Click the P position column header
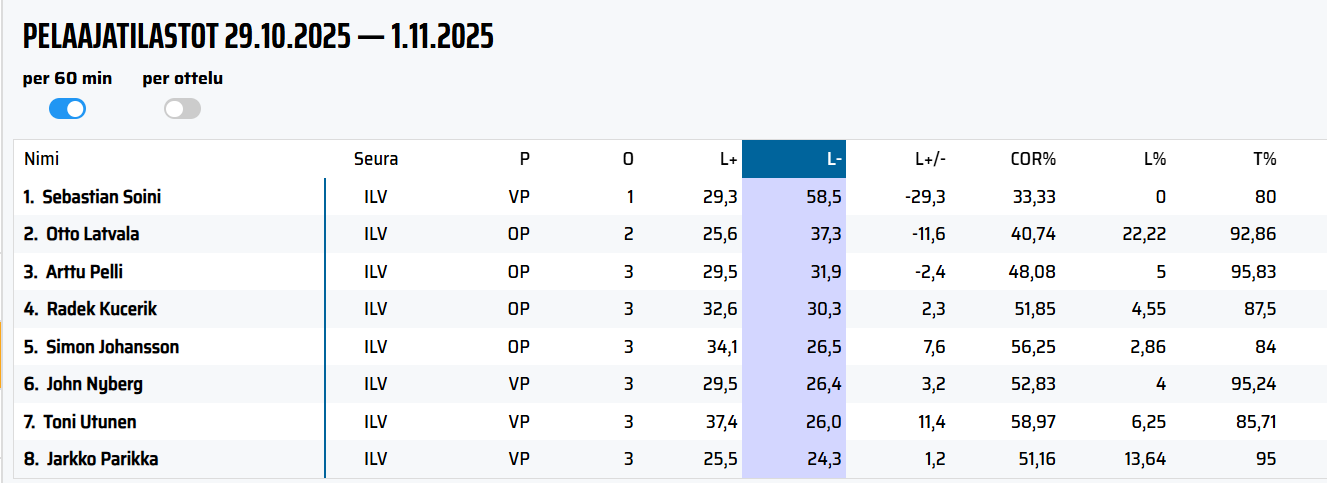The height and width of the screenshot is (483, 1327). click(524, 159)
